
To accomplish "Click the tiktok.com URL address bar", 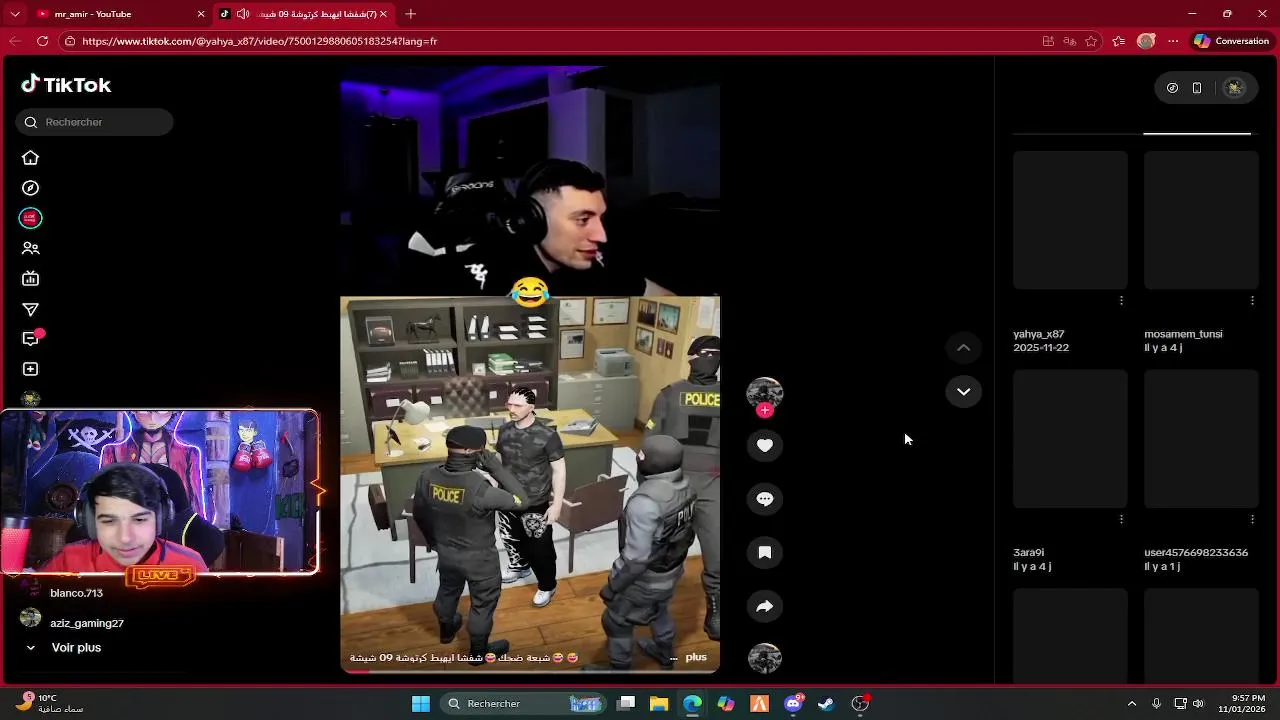I will click(550, 41).
